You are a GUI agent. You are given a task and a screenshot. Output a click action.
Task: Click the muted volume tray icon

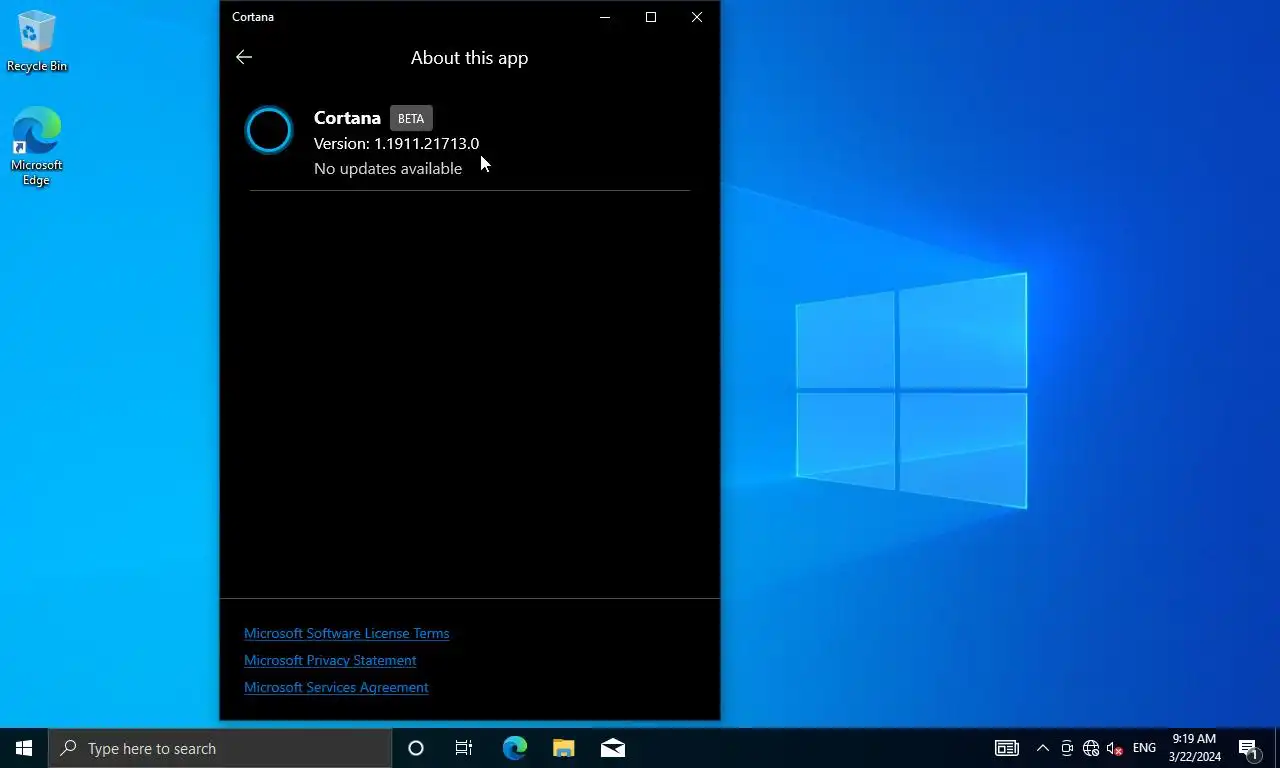coord(1115,748)
